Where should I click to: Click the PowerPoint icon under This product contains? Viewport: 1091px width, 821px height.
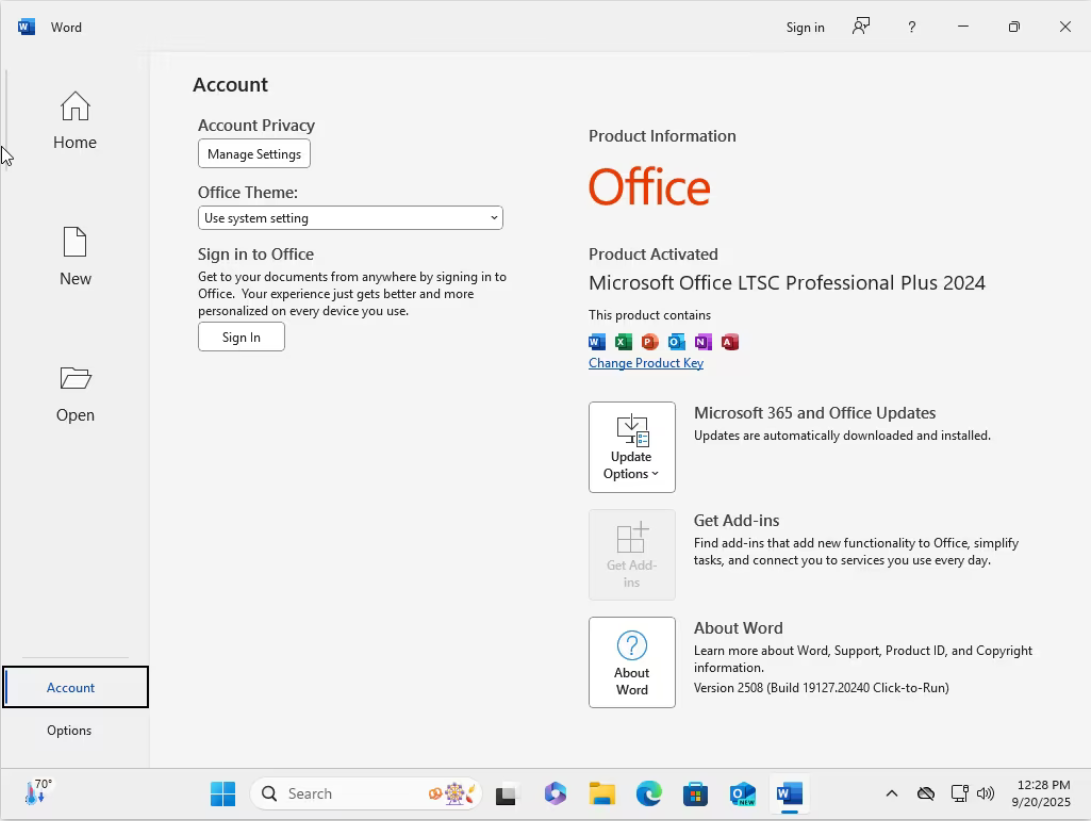[650, 342]
